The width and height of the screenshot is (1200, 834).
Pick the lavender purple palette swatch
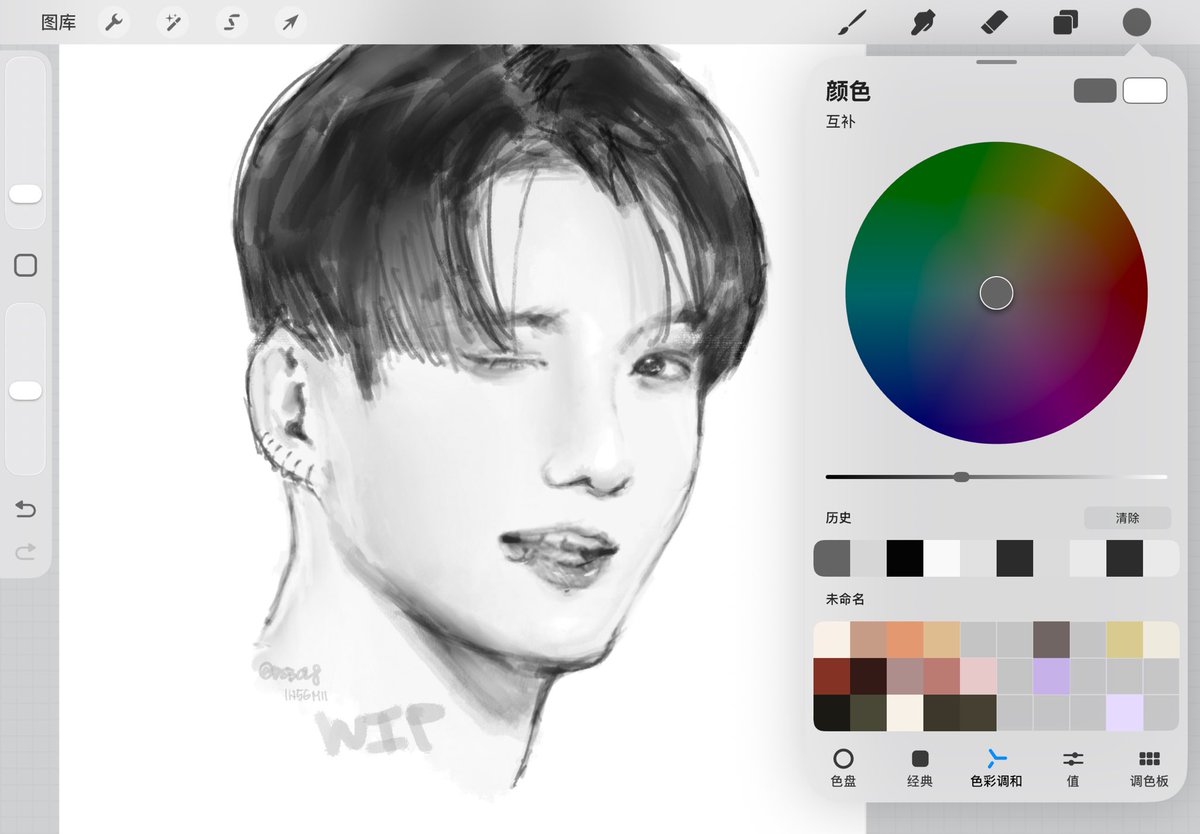tap(1051, 676)
